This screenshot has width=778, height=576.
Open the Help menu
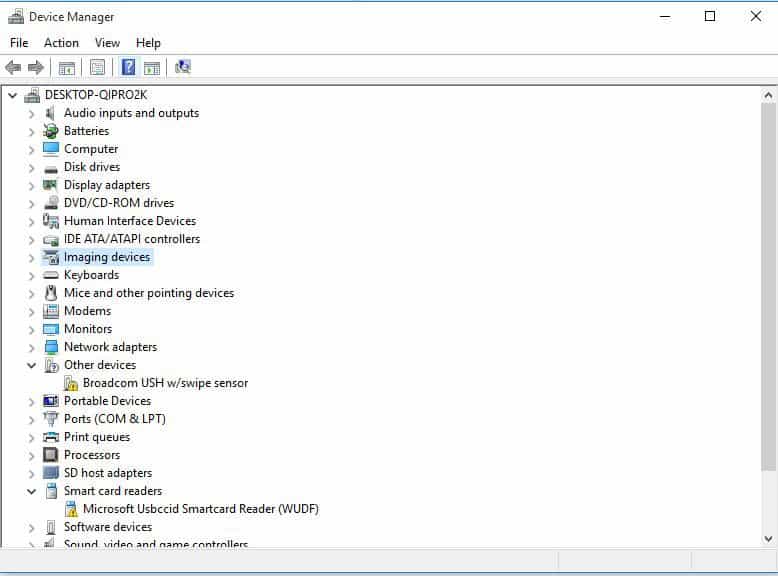148,43
